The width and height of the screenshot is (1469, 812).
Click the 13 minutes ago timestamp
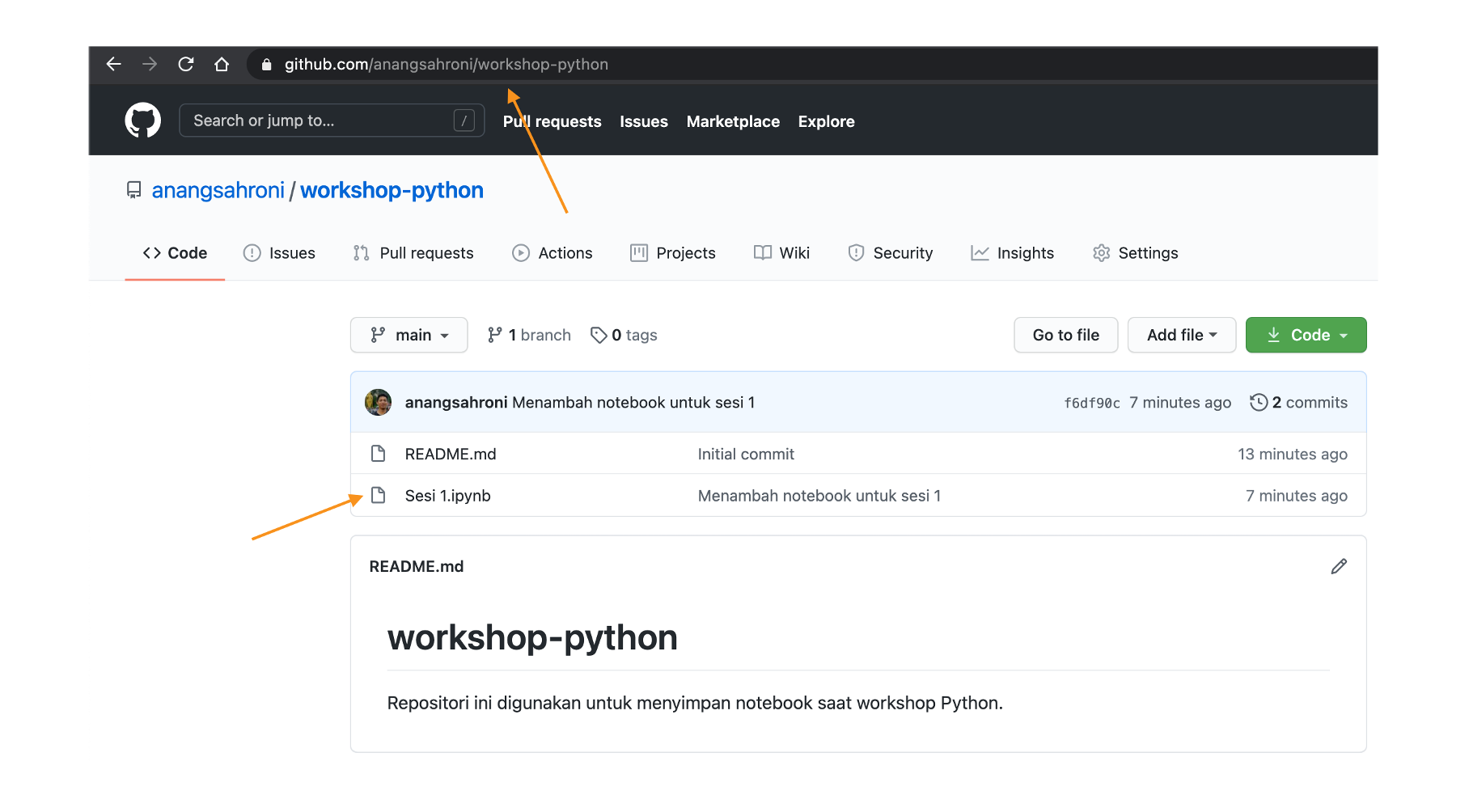point(1293,454)
